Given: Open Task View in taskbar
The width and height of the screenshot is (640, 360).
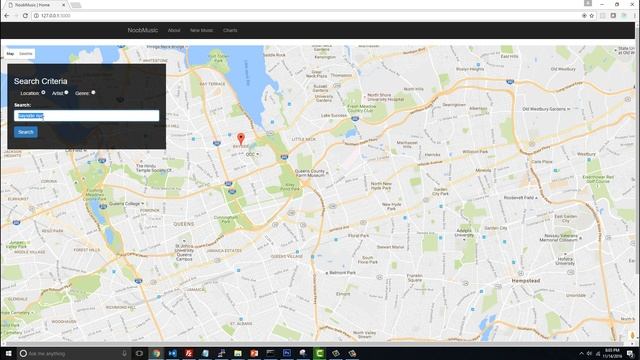Looking at the screenshot, I should pyautogui.click(x=139, y=353).
